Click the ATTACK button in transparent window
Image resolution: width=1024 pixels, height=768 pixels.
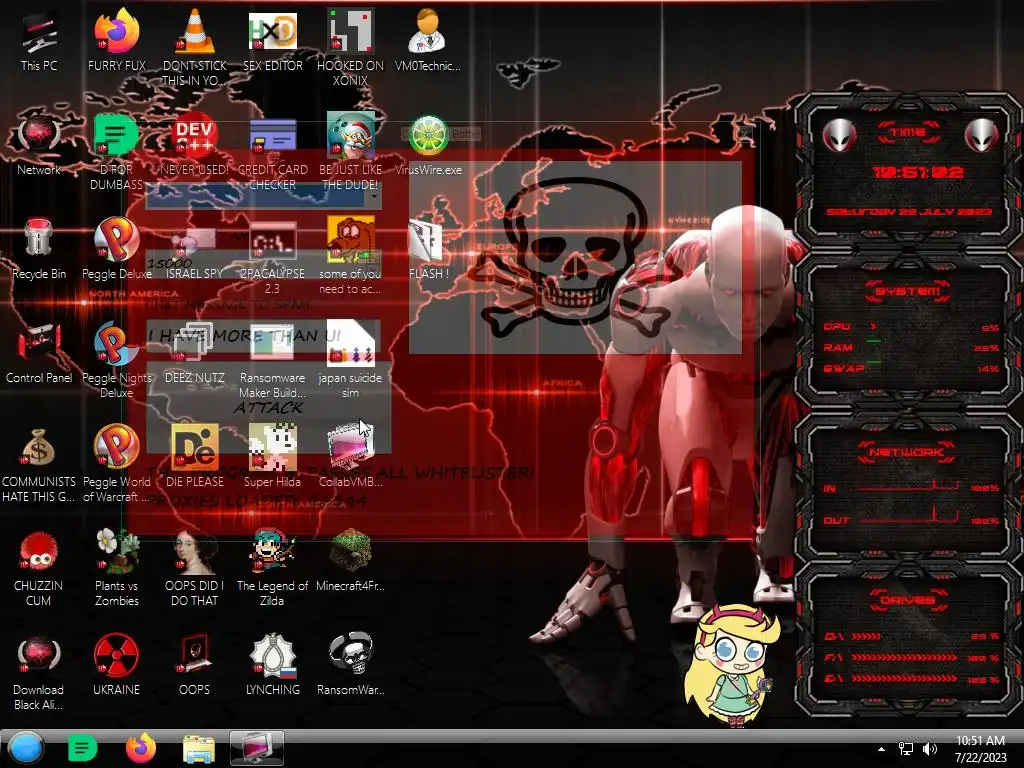click(x=268, y=408)
